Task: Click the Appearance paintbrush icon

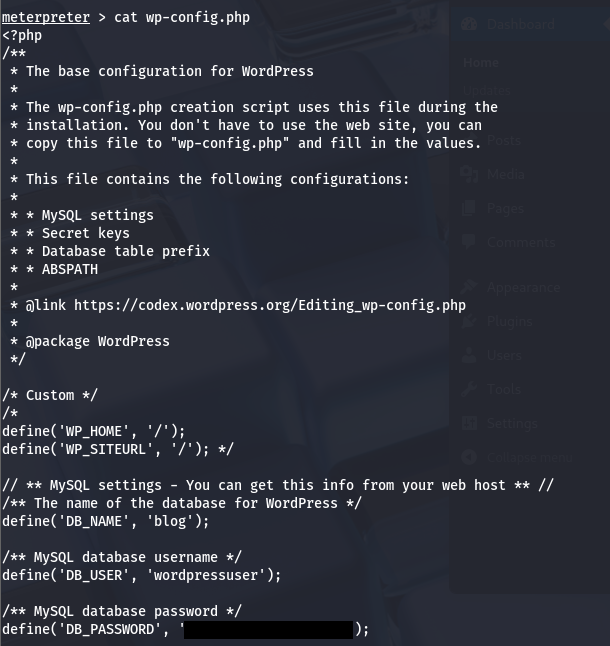Action: point(470,288)
